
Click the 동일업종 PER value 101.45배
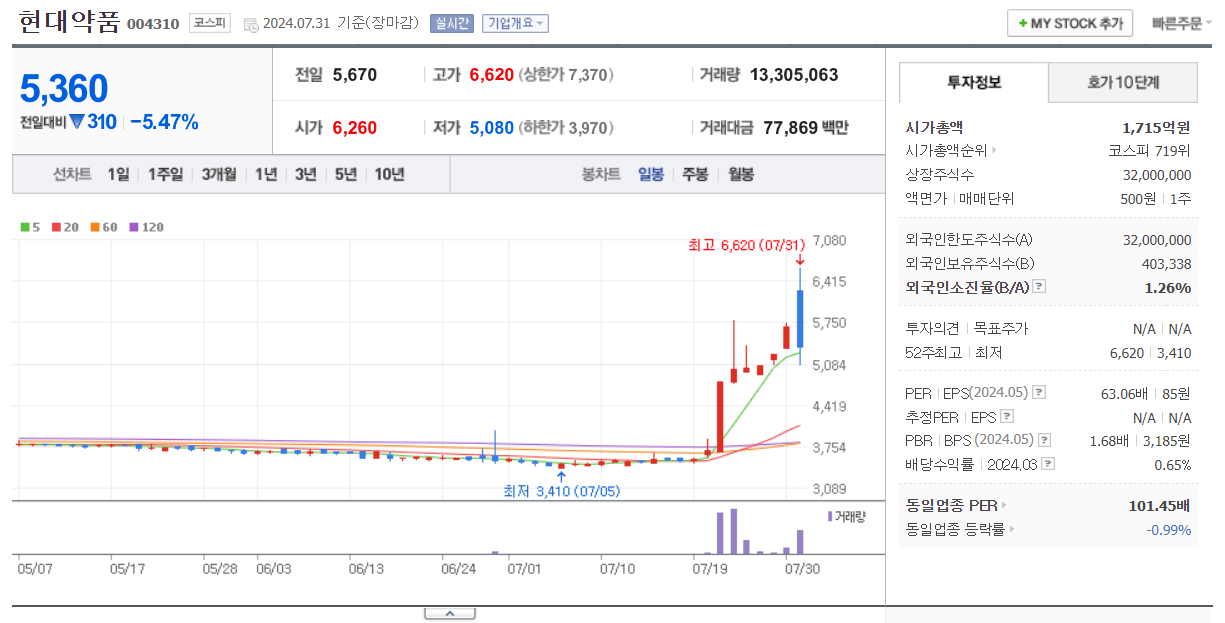click(x=1160, y=505)
